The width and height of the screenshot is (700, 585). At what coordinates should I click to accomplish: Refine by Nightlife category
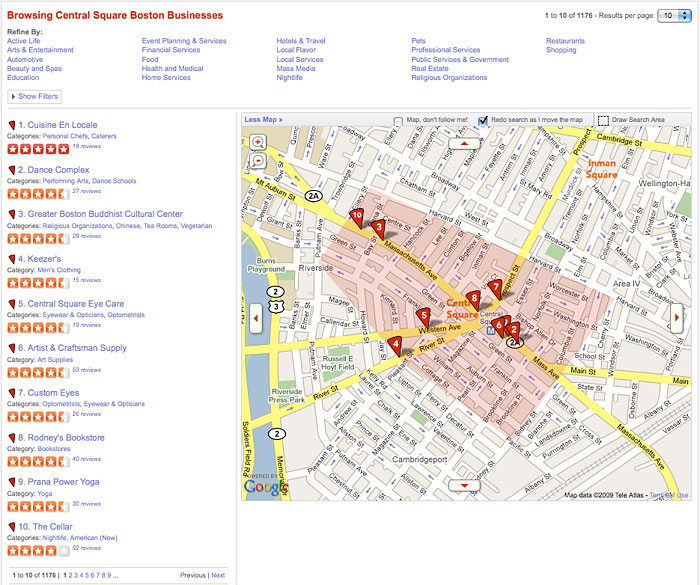[289, 78]
